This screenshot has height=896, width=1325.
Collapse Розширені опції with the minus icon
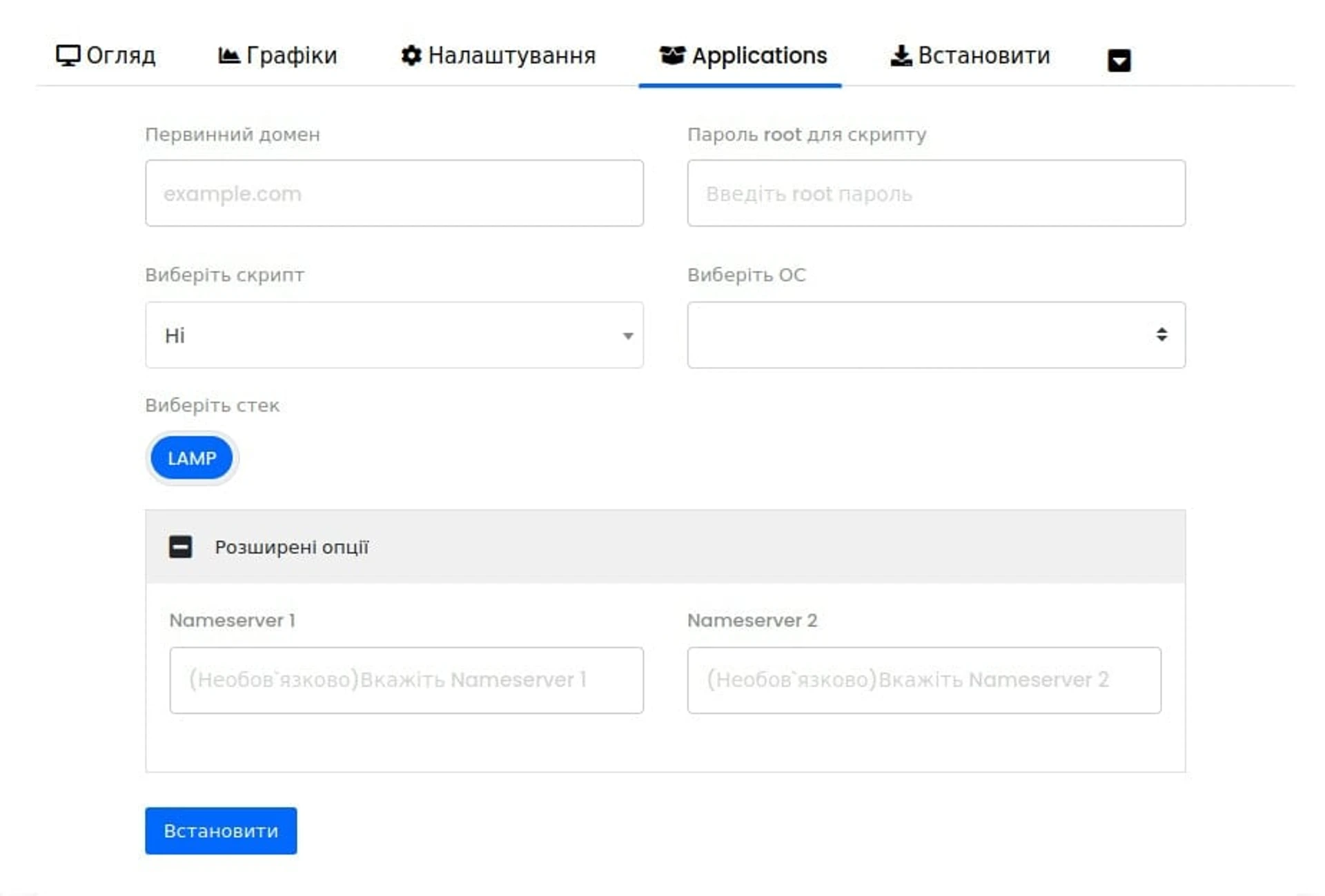tap(181, 547)
